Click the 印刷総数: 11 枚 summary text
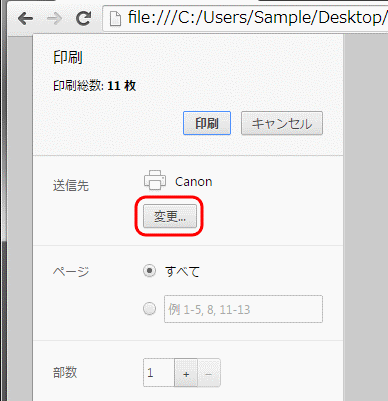 click(94, 86)
